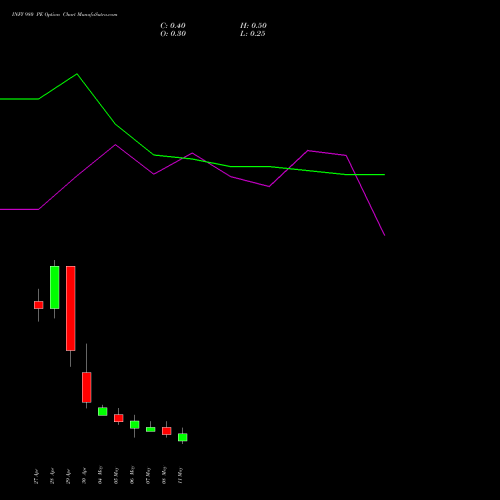
Task: Select the 07 May green candlestick
Action: point(151,429)
